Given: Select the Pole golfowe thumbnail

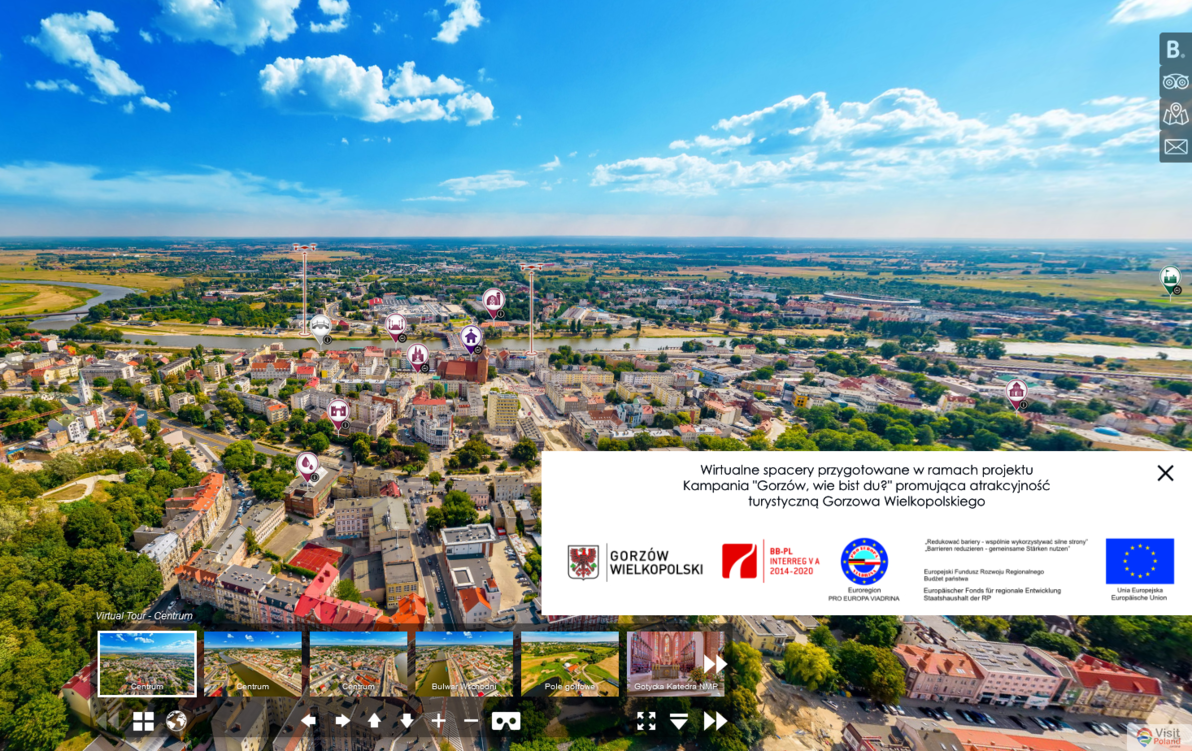Looking at the screenshot, I should pos(569,664).
